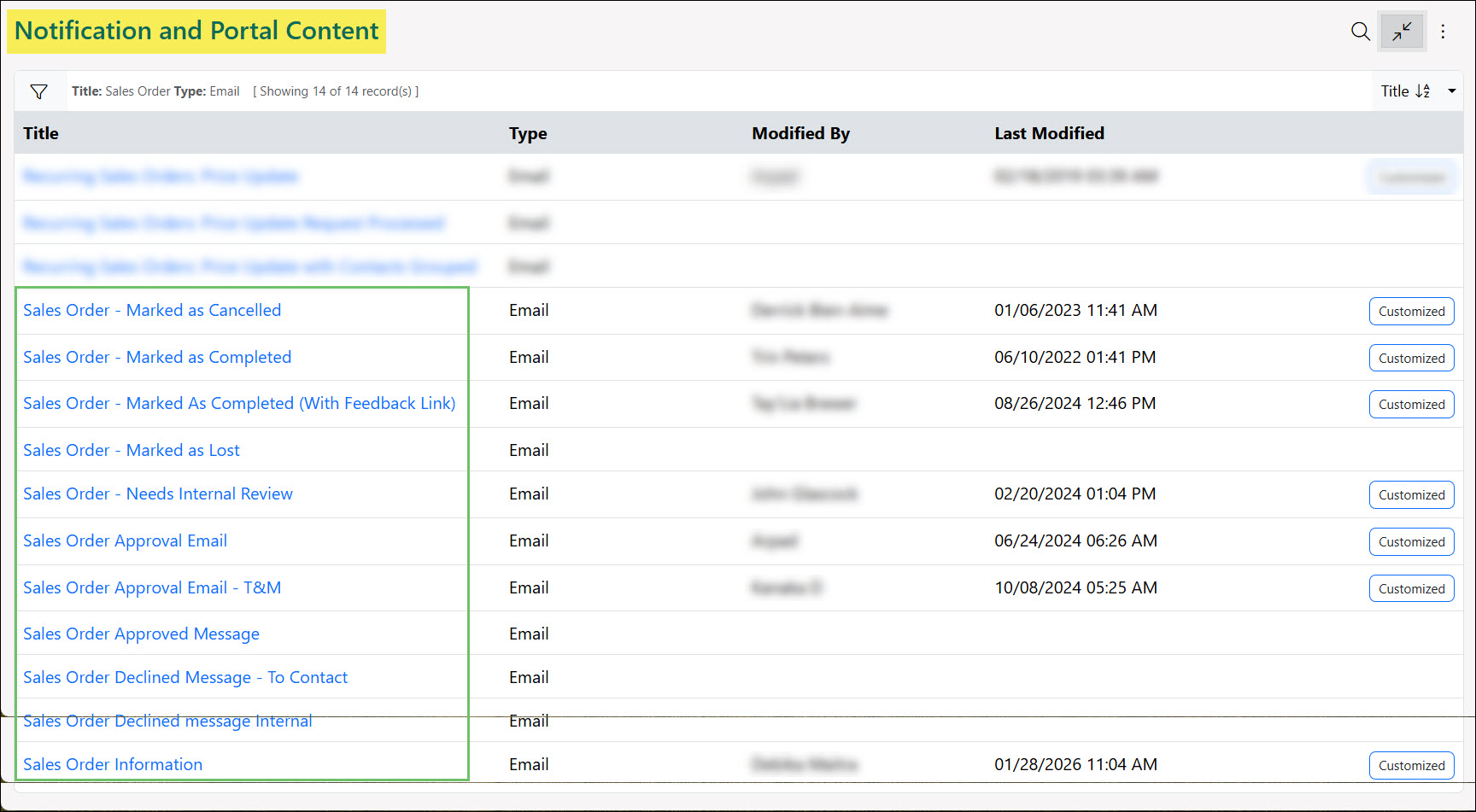The image size is (1476, 812).
Task: Click the Notification and Portal Content heading
Action: [196, 31]
